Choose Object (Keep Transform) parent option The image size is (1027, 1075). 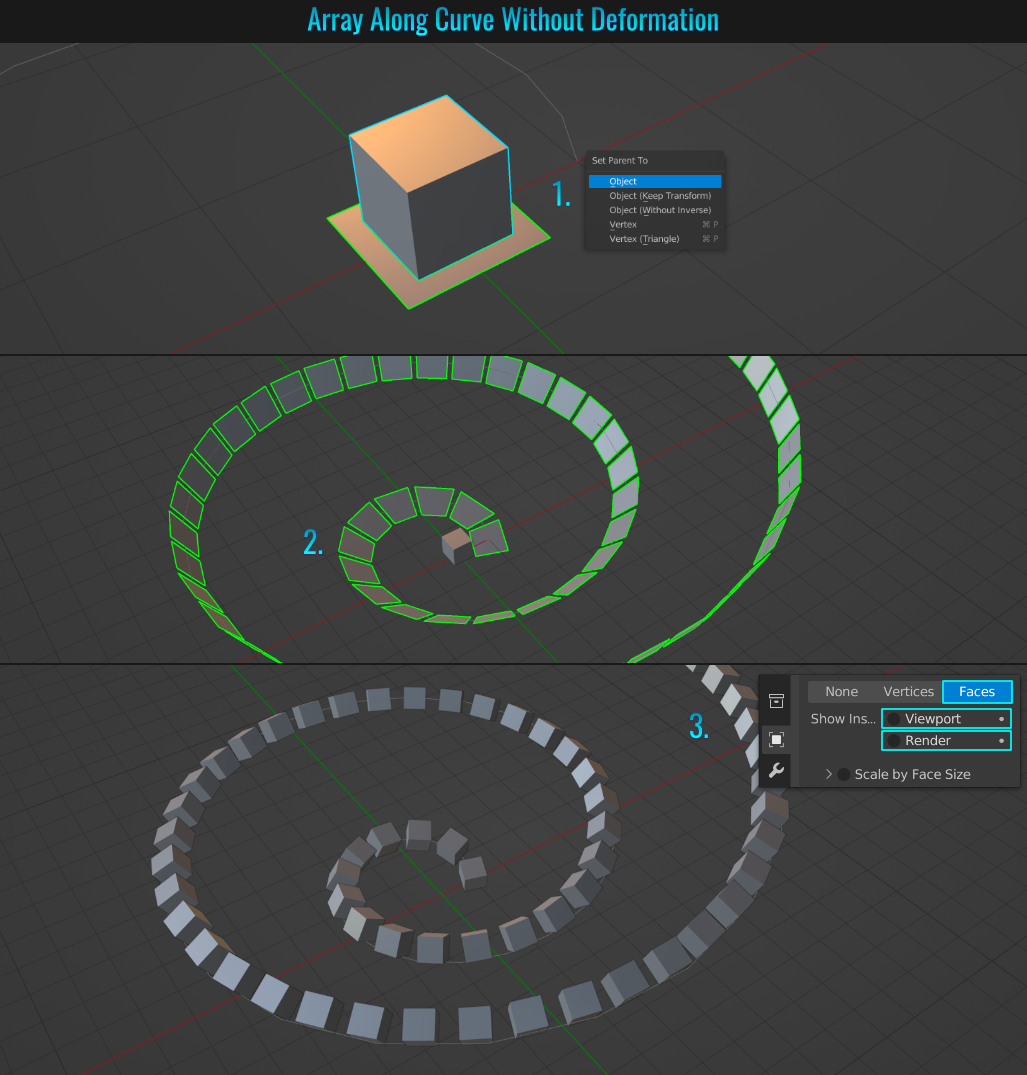[655, 195]
